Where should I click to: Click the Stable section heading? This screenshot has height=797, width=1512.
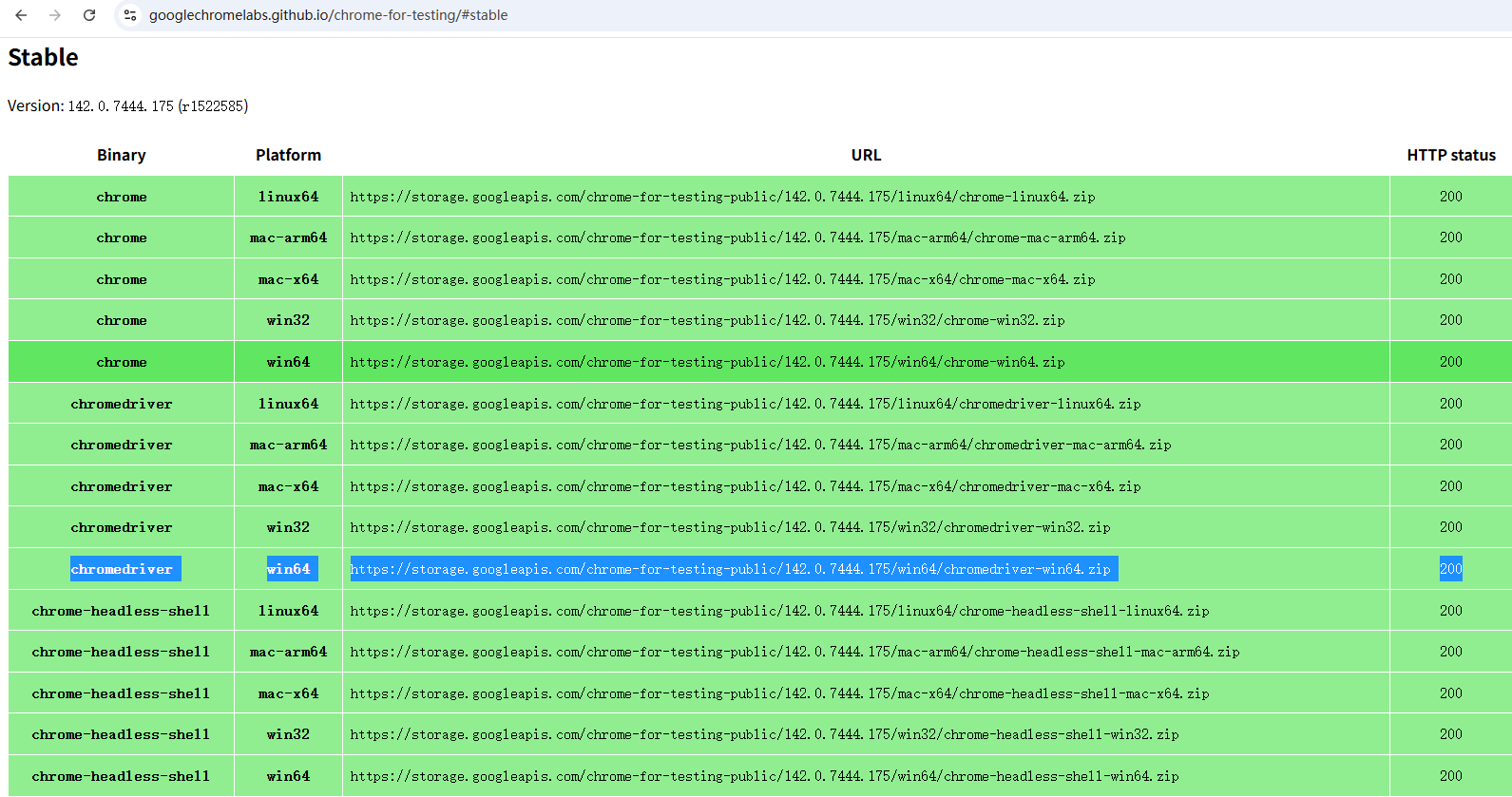tap(43, 58)
